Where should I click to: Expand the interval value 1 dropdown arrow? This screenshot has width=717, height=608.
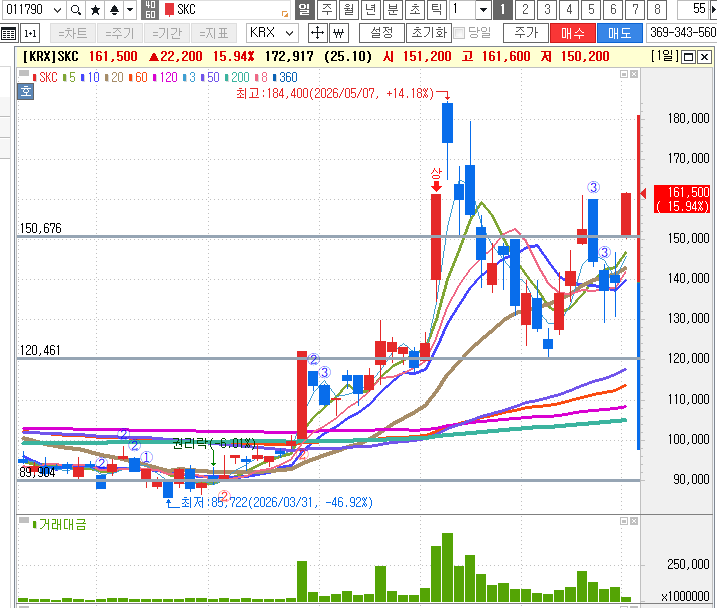(x=483, y=10)
